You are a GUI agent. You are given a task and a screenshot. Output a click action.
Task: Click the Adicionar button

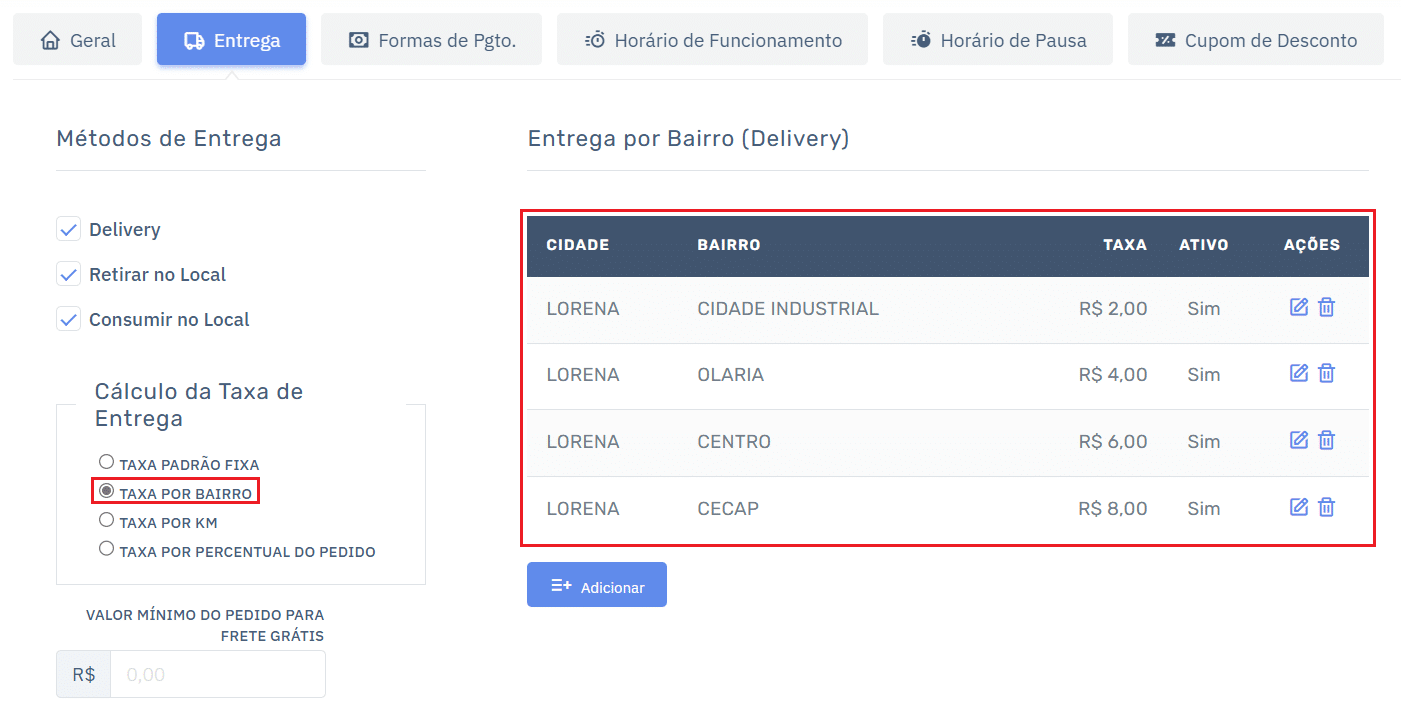pyautogui.click(x=597, y=585)
